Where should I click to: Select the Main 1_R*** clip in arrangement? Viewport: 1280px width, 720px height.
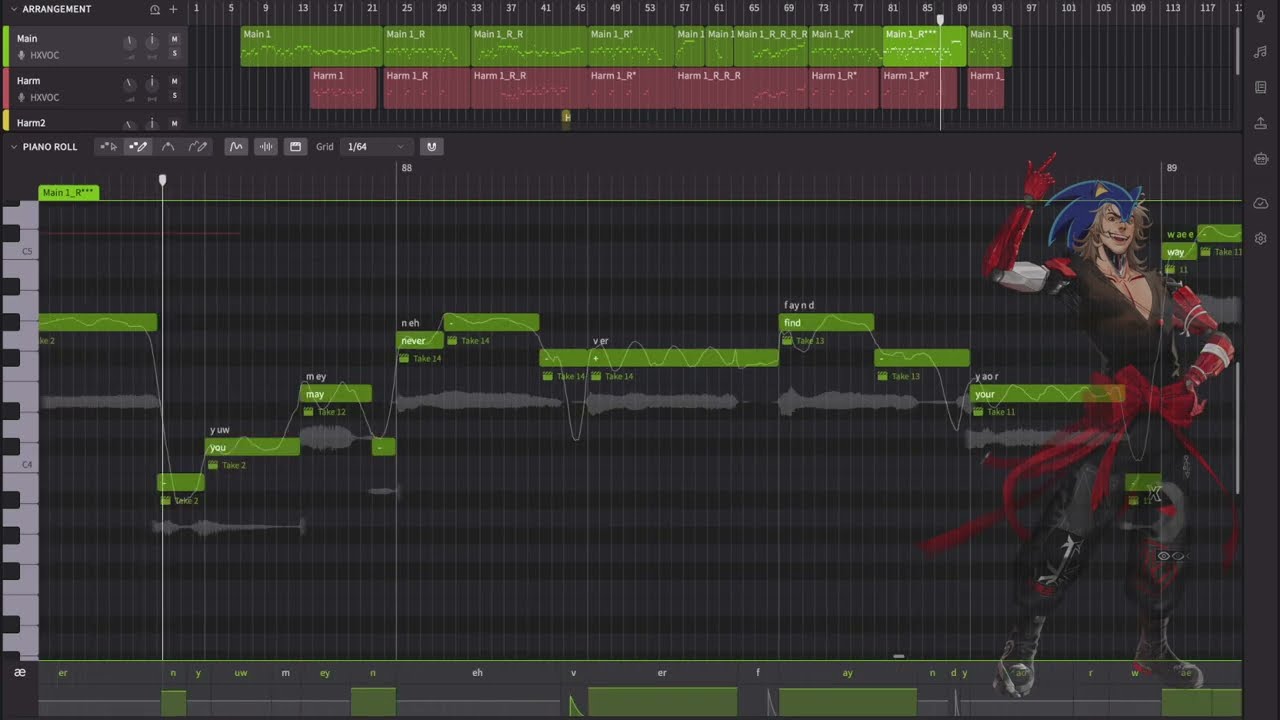click(924, 46)
